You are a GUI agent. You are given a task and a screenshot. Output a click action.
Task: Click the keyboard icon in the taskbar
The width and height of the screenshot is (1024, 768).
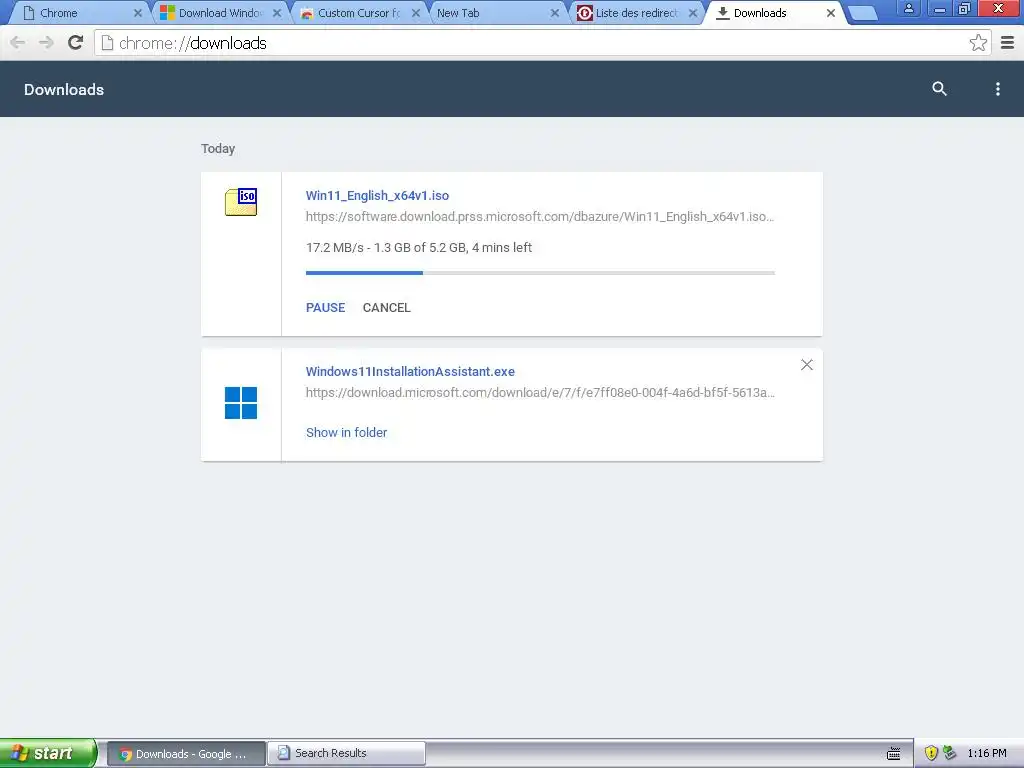coord(893,754)
